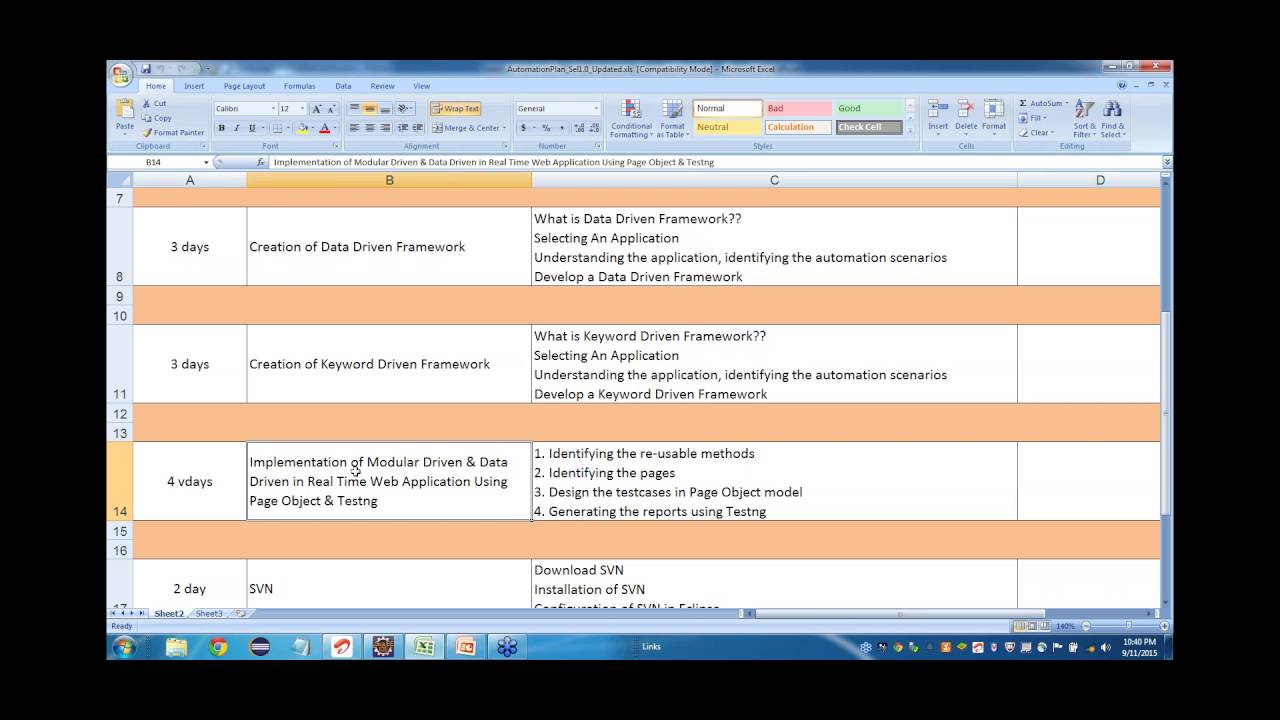This screenshot has height=720, width=1280.
Task: Open the font name Calibri dropdown
Action: (273, 109)
